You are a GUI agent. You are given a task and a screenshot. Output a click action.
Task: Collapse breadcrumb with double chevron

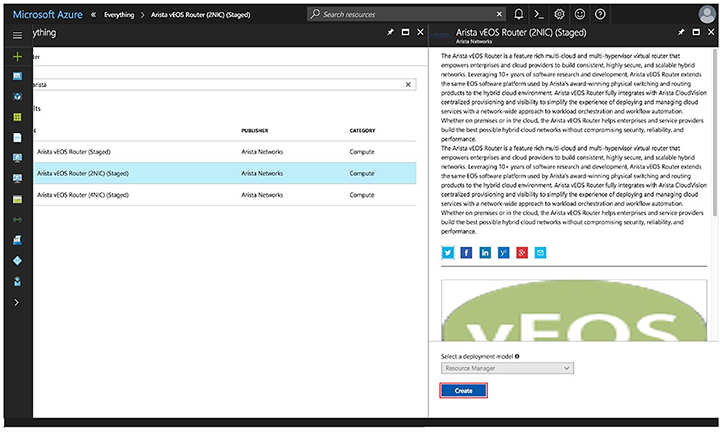pos(93,15)
